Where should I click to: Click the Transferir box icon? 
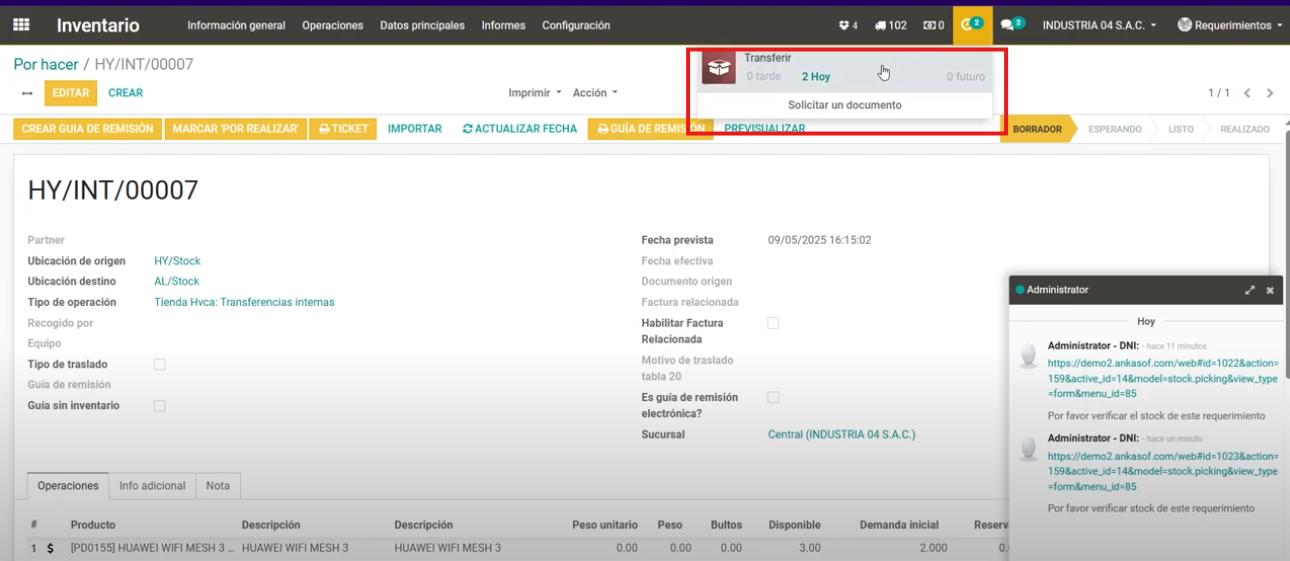coord(719,68)
